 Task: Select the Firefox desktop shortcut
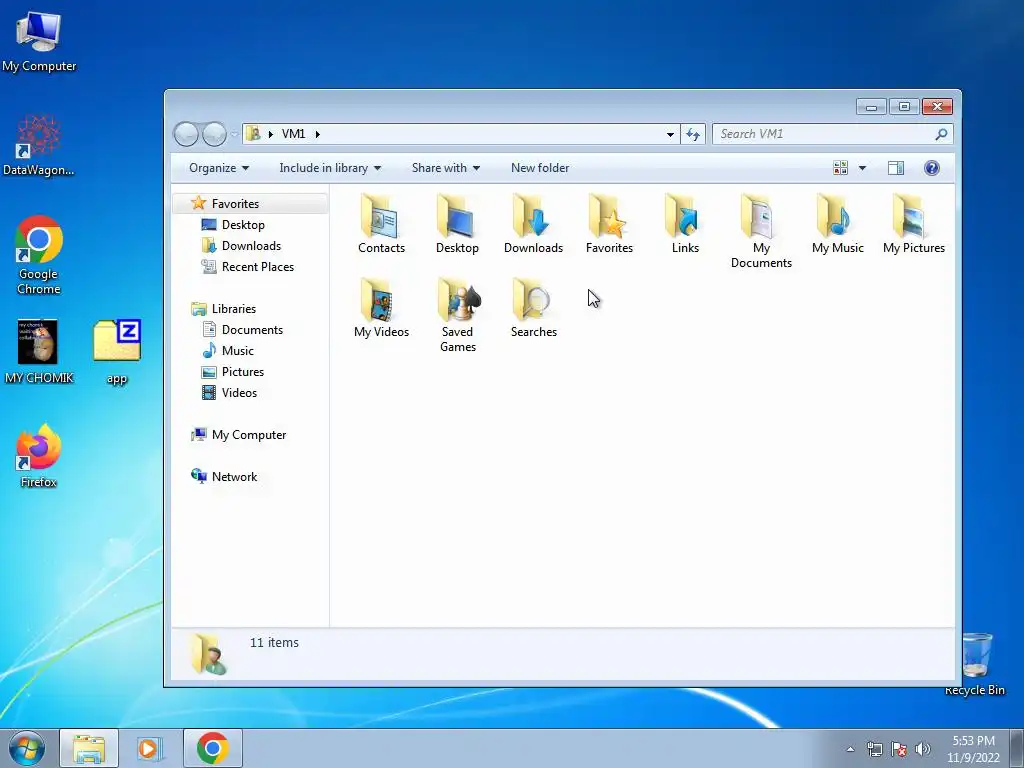pyautogui.click(x=39, y=456)
